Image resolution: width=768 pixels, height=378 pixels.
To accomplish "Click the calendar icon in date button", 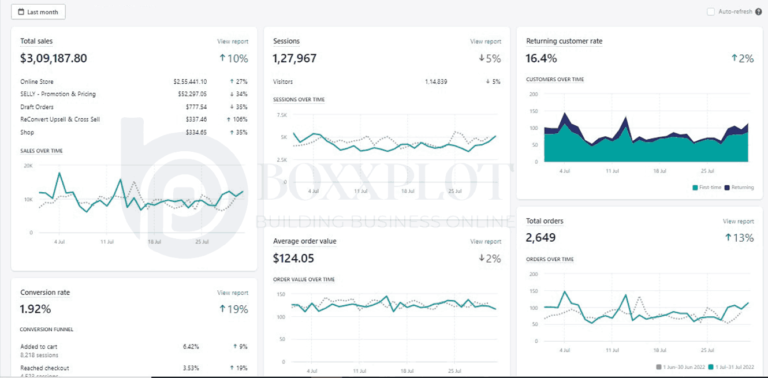I will (21, 12).
